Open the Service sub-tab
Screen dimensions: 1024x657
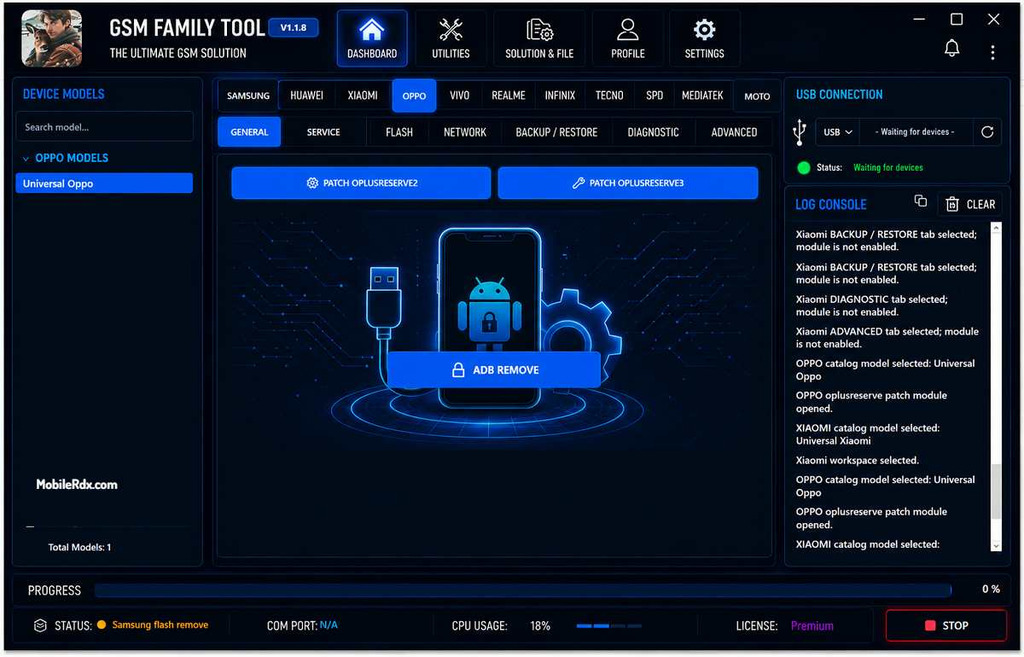323,132
